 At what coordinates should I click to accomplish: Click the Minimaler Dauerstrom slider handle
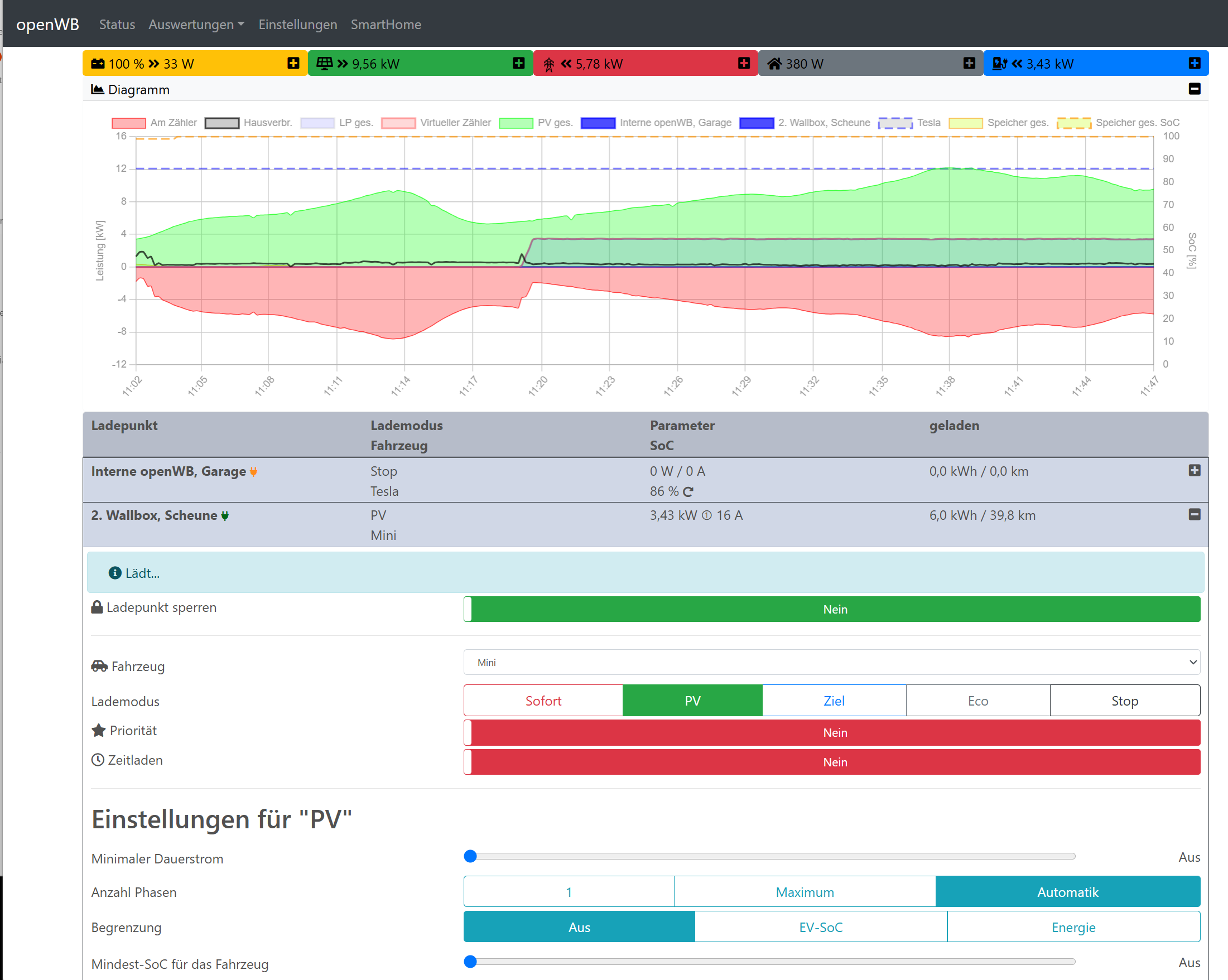470,856
